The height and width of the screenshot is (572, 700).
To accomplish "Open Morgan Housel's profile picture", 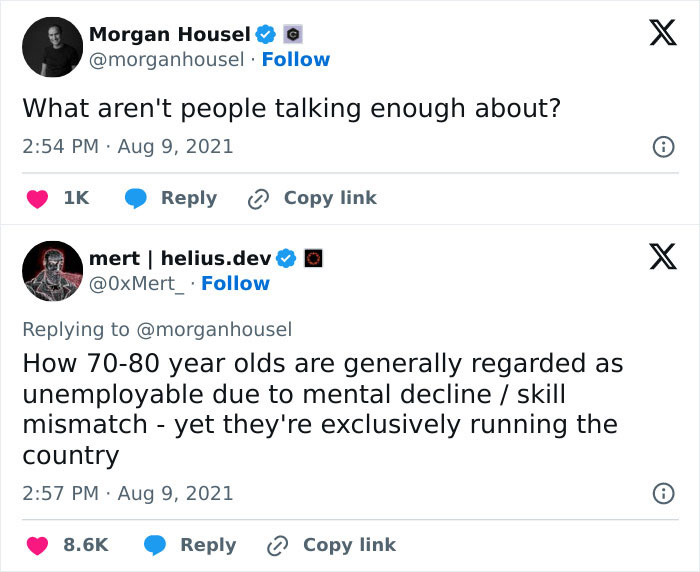I will [52, 47].
